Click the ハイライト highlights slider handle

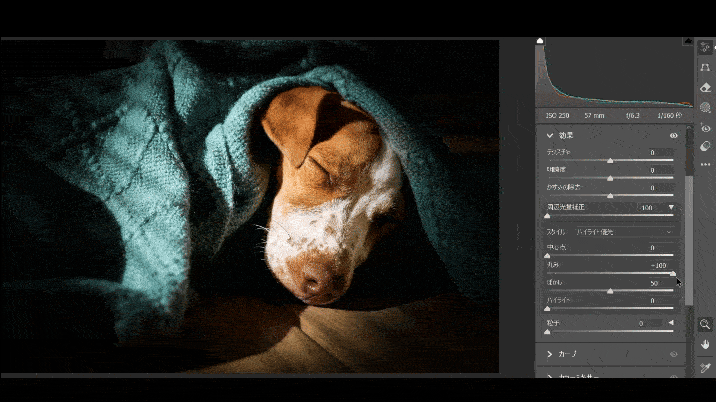coord(548,309)
